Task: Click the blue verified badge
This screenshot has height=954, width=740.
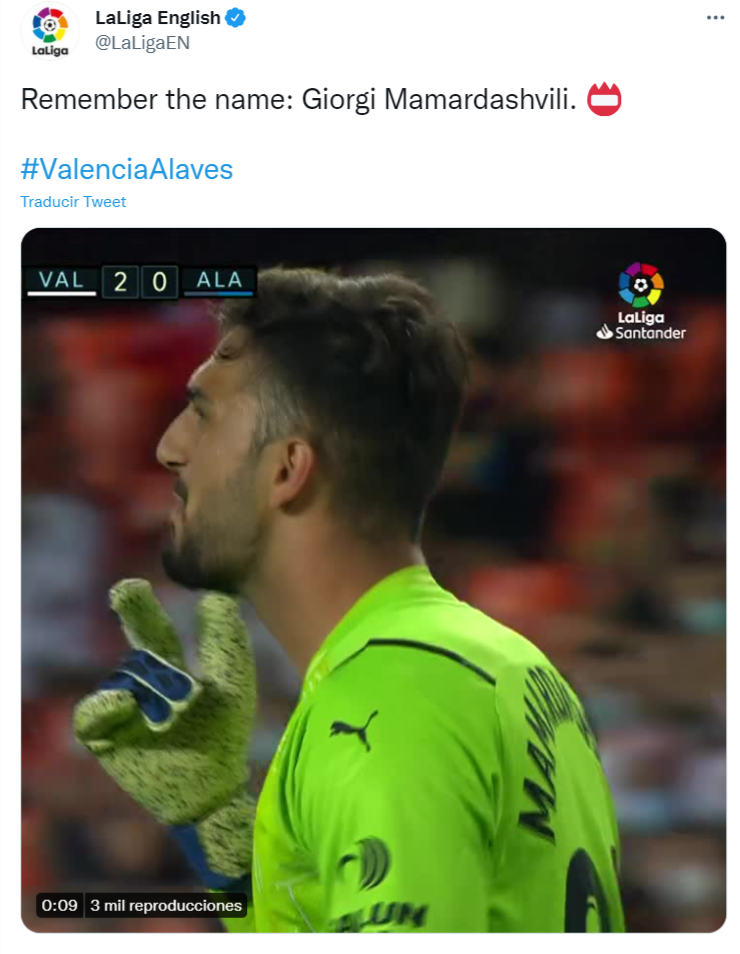Action: tap(236, 18)
